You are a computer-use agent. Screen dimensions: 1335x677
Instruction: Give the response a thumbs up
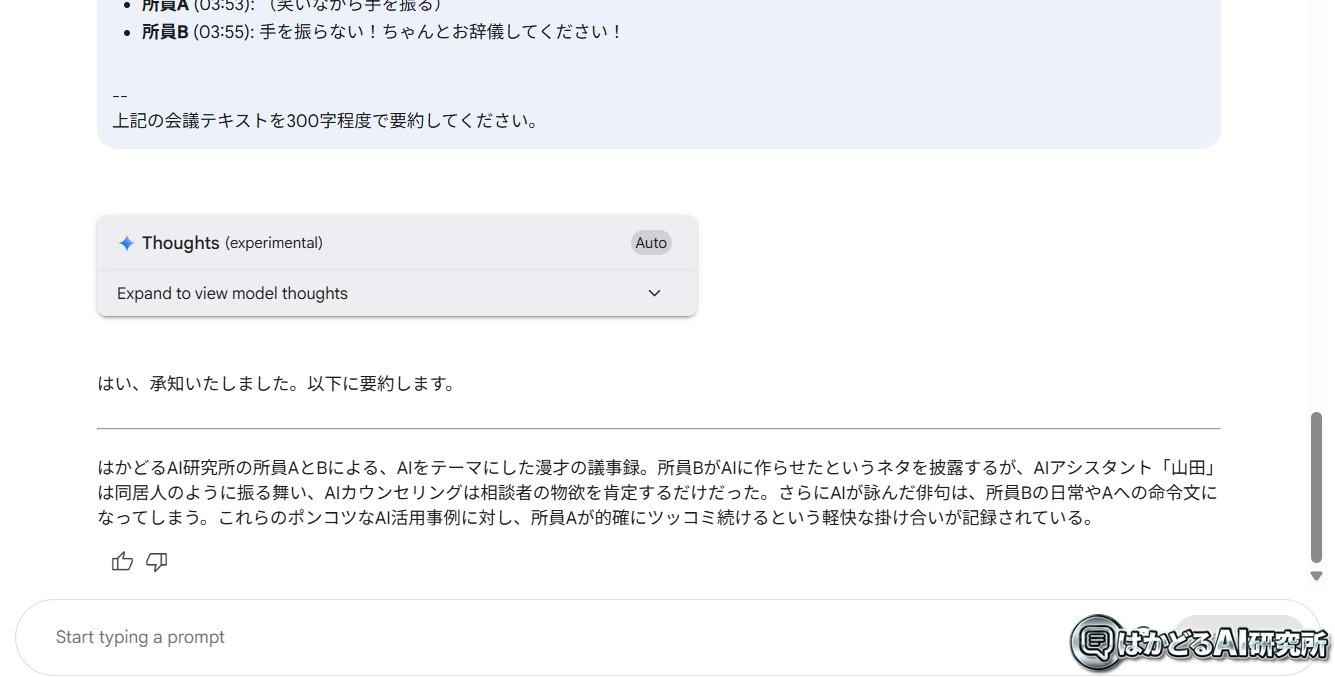[x=122, y=562]
